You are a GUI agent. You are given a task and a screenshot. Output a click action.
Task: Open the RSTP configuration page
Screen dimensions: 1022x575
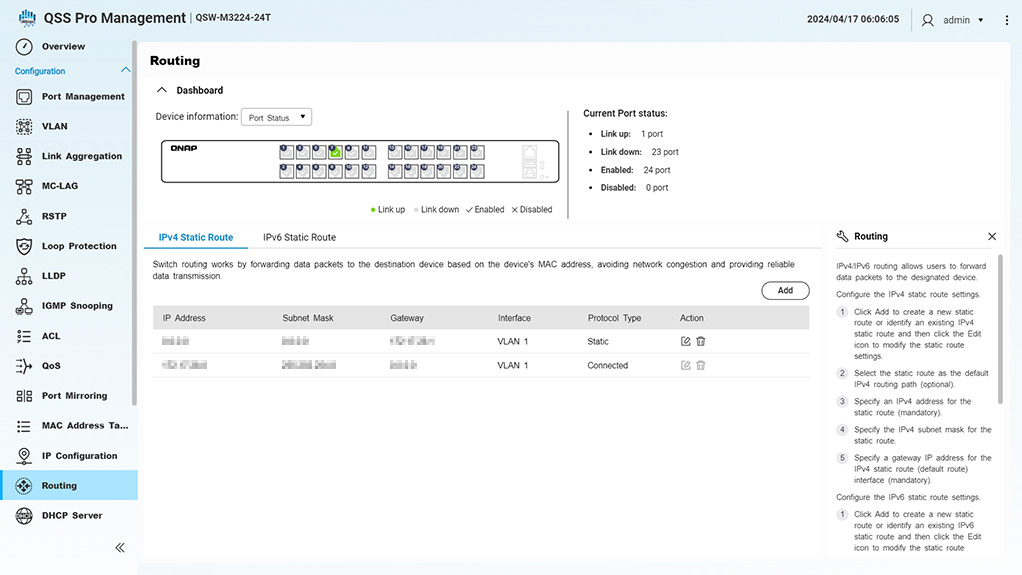click(x=54, y=217)
